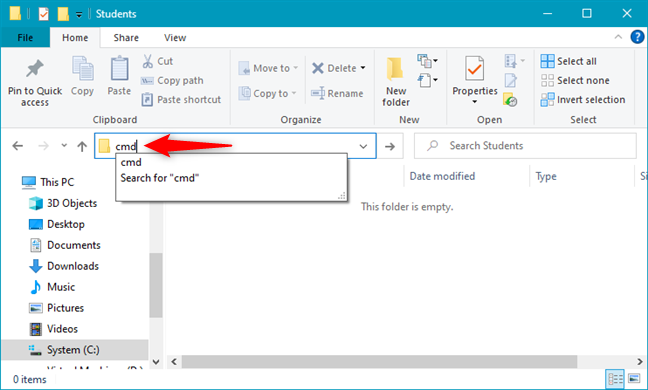Switch to Details view in status bar
This screenshot has width=648, height=390.
coord(615,379)
